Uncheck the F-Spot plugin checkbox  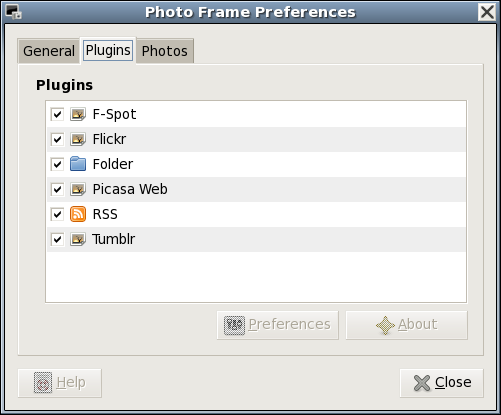click(x=57, y=114)
